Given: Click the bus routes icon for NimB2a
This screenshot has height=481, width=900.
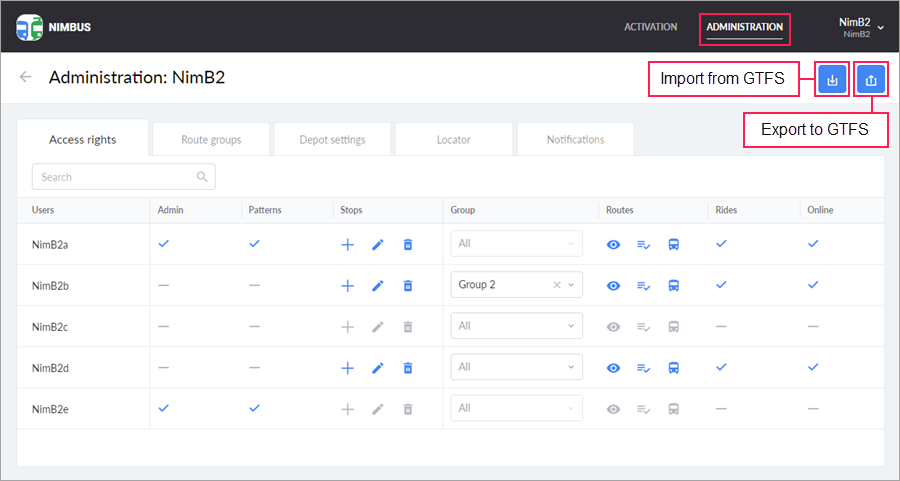Looking at the screenshot, I should [x=674, y=244].
